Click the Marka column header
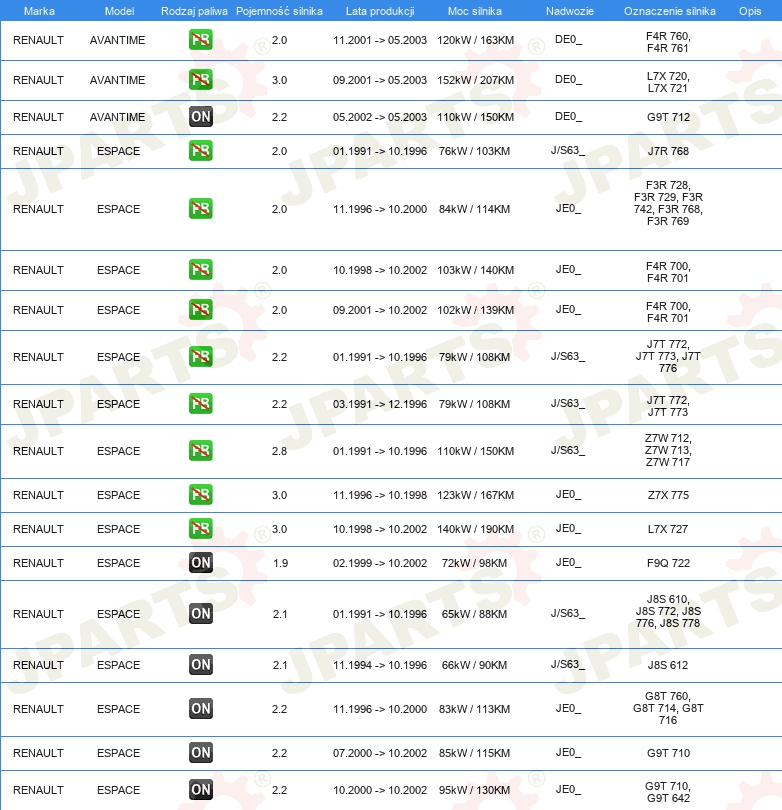 (x=39, y=11)
